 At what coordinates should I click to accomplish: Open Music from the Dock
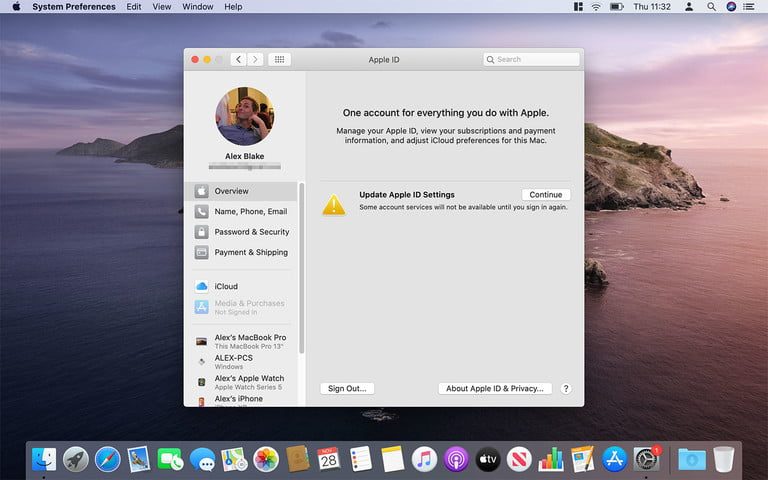(x=424, y=460)
